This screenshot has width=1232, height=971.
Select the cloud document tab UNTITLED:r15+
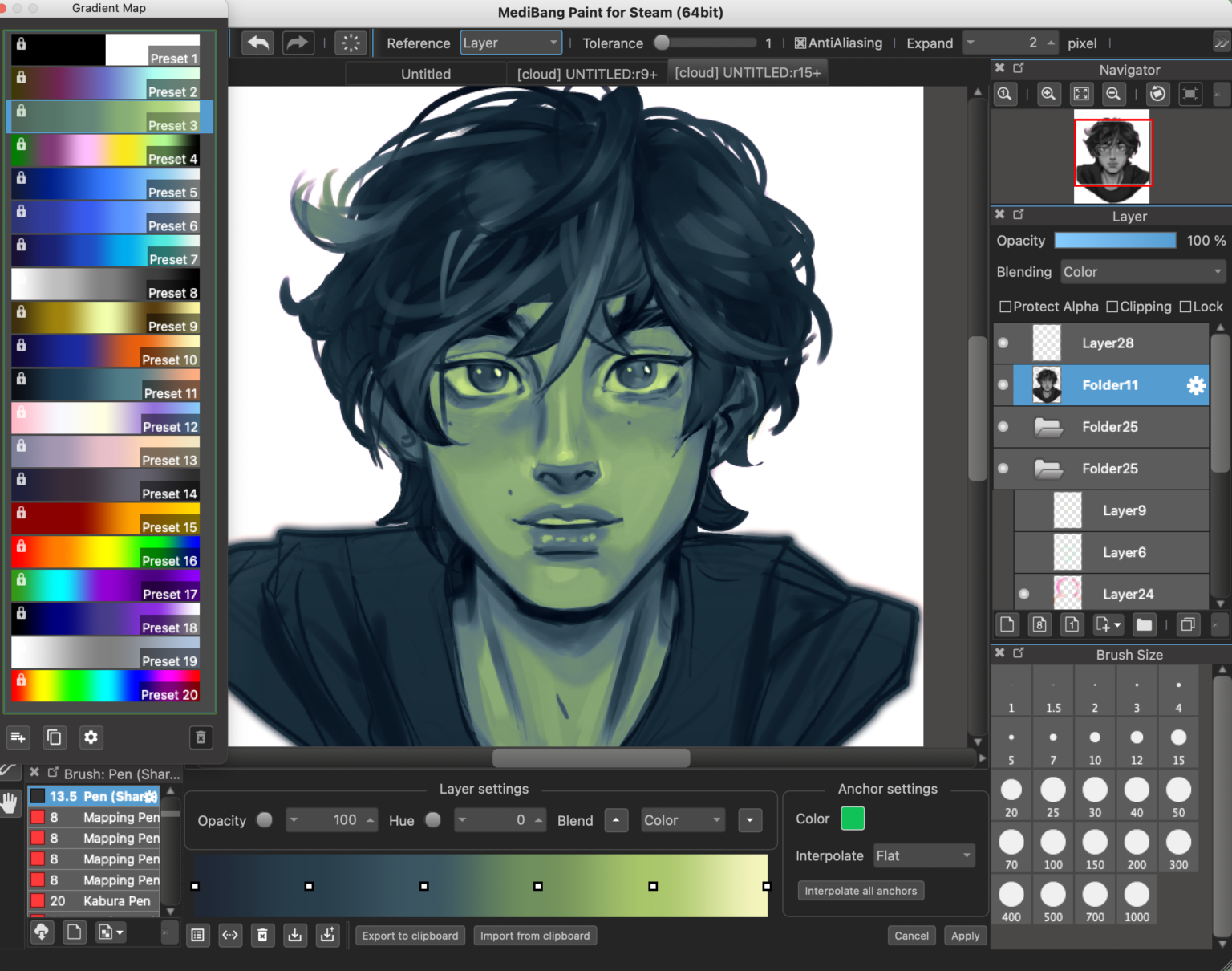coord(747,71)
